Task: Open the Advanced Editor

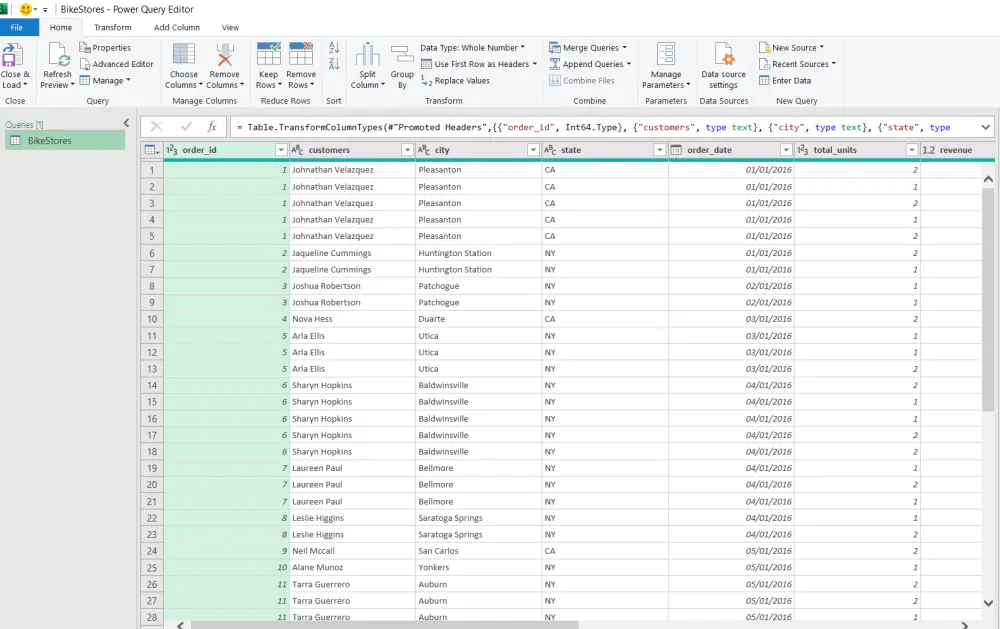Action: coord(116,64)
